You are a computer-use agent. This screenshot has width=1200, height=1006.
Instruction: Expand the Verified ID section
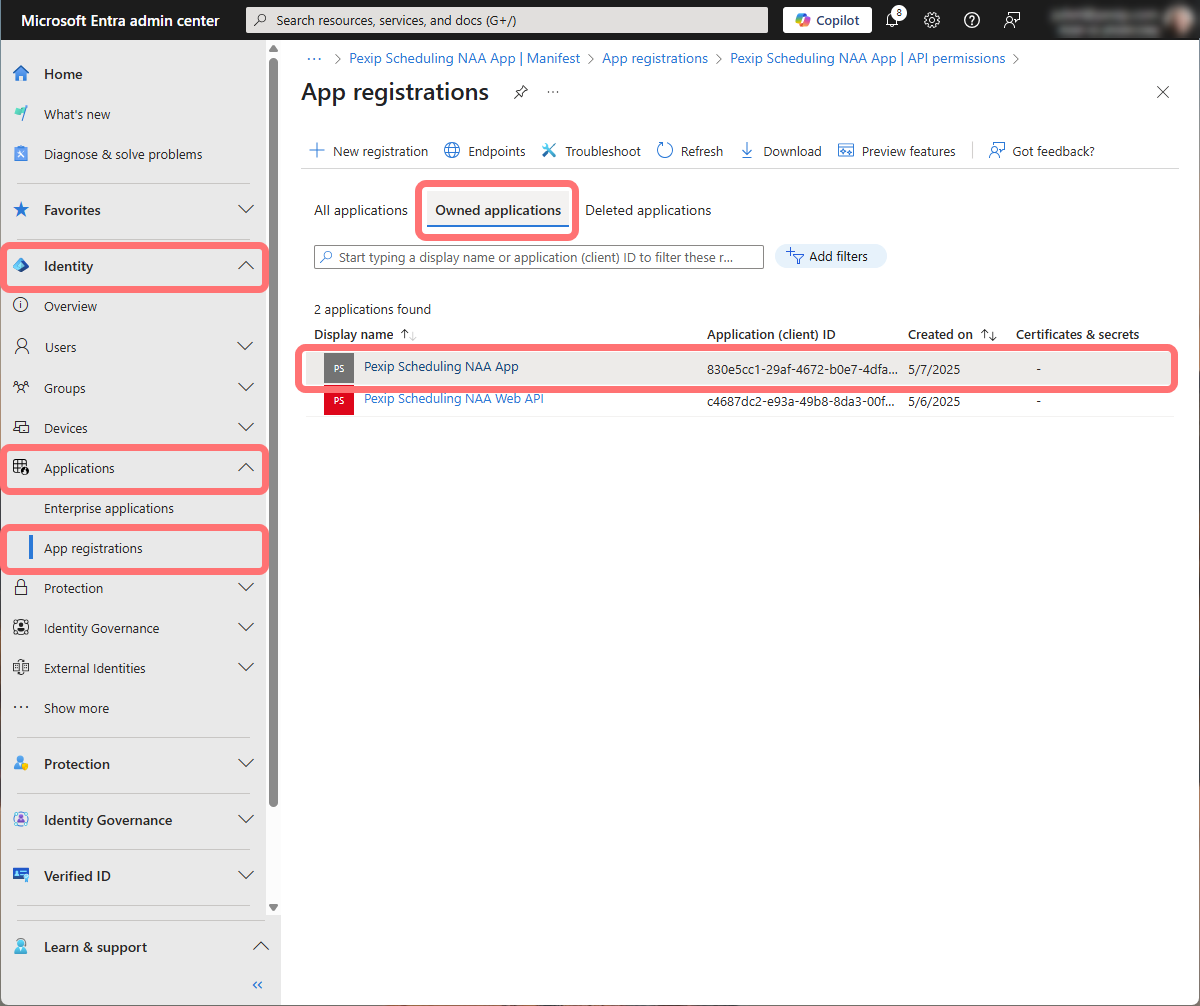245,876
